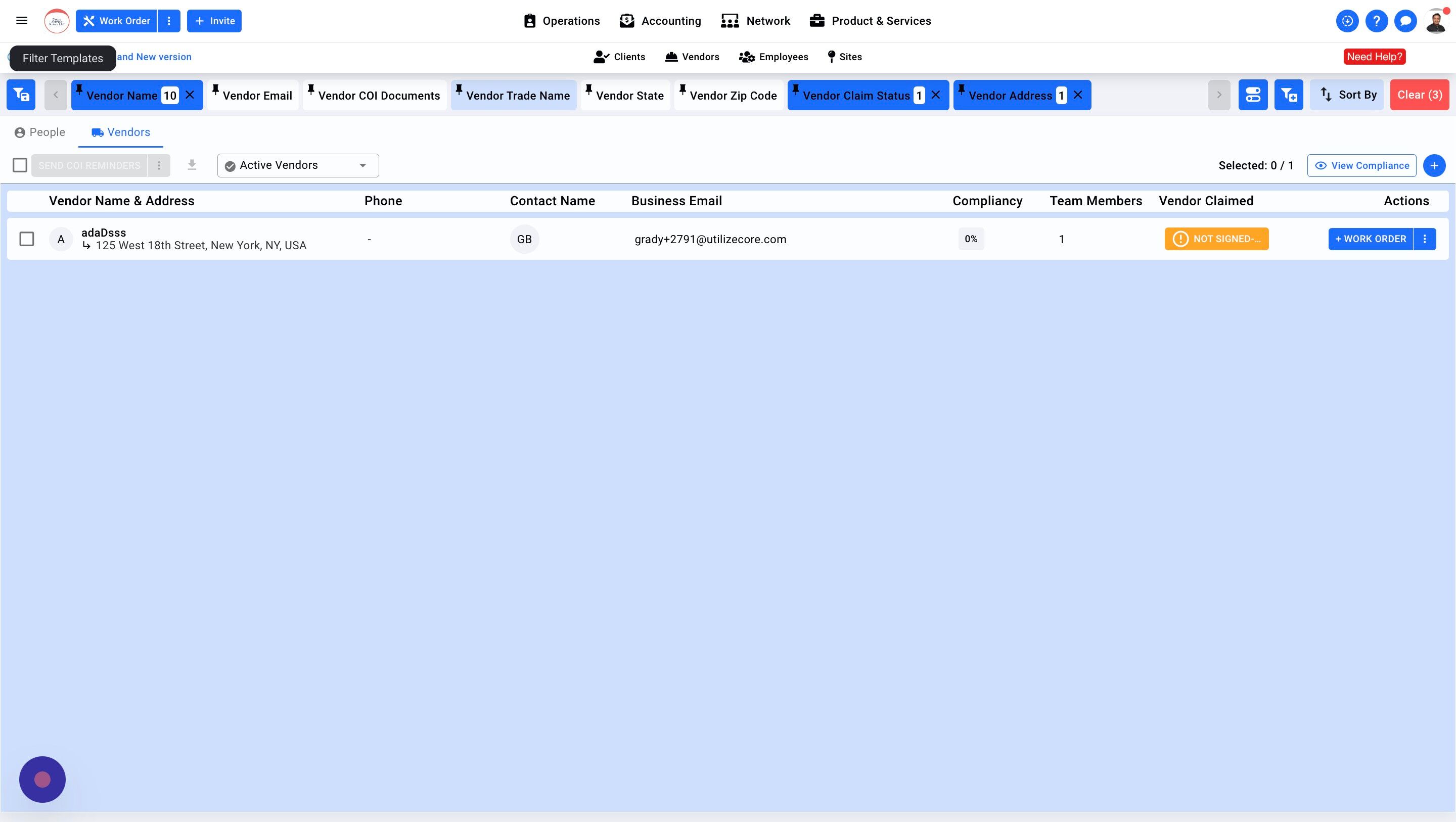Toggle the filter view switches icon
The height and width of the screenshot is (822, 1456).
(x=1253, y=95)
